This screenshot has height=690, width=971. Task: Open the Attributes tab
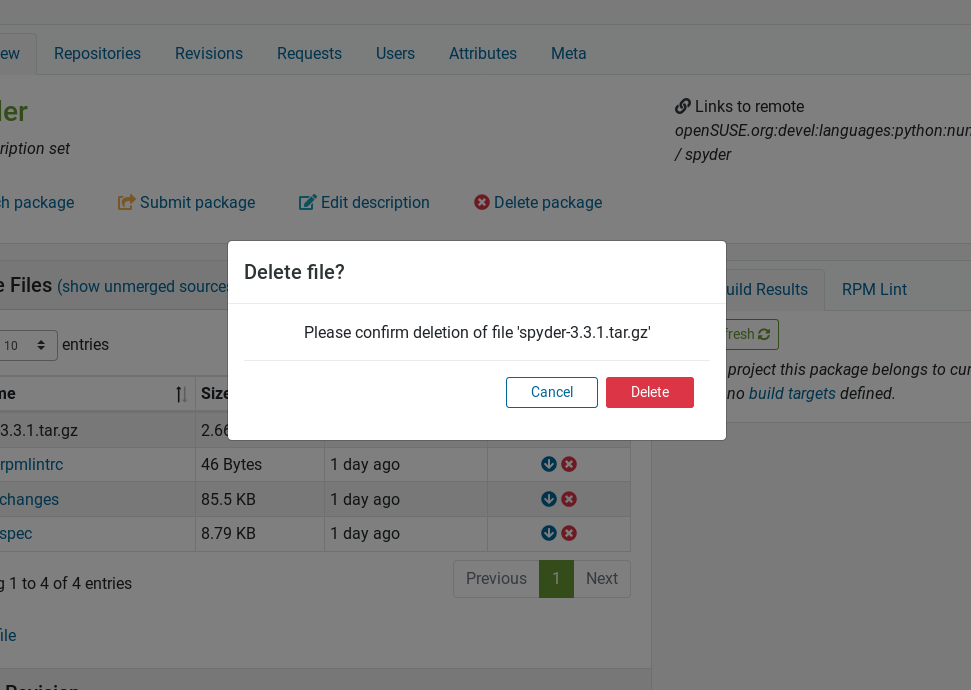(x=483, y=53)
